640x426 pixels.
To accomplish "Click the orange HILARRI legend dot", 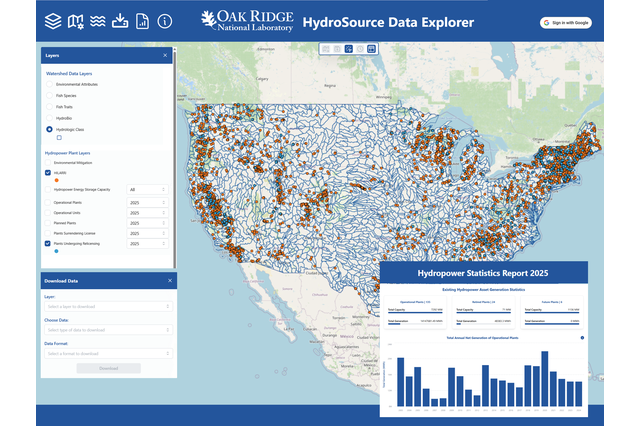I will pyautogui.click(x=56, y=180).
